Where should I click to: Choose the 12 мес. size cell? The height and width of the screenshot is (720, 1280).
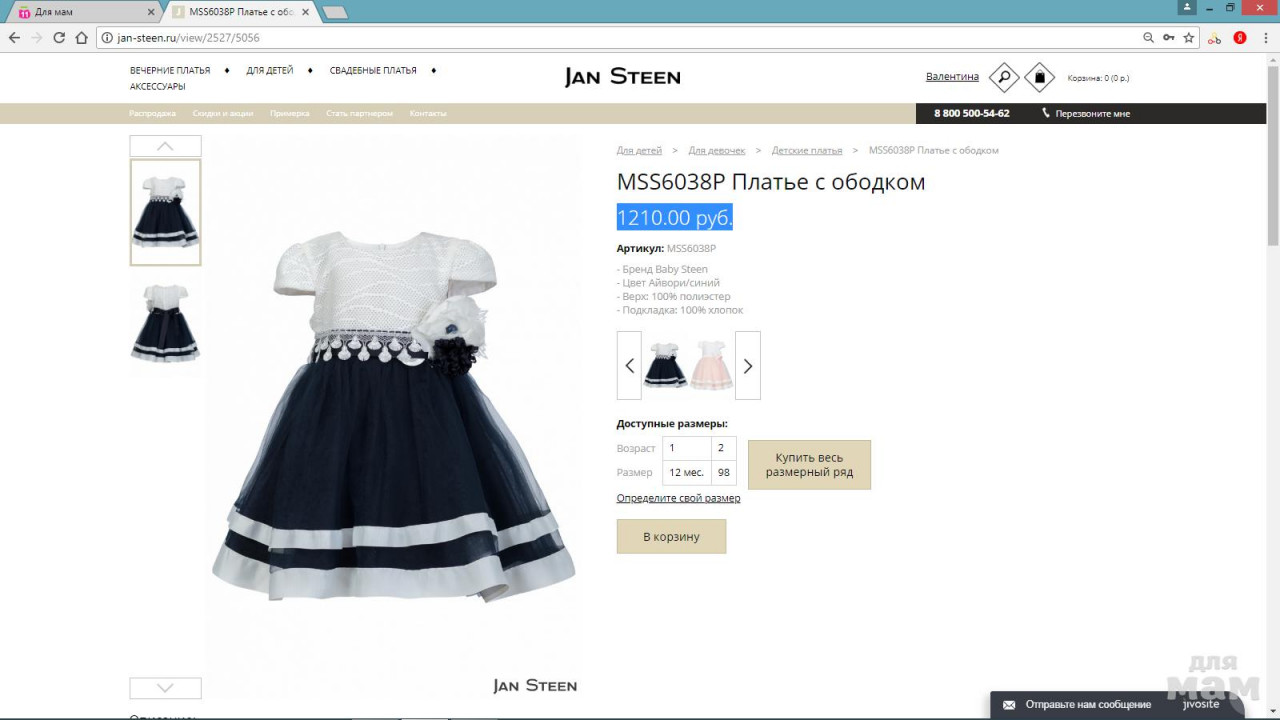click(x=686, y=473)
